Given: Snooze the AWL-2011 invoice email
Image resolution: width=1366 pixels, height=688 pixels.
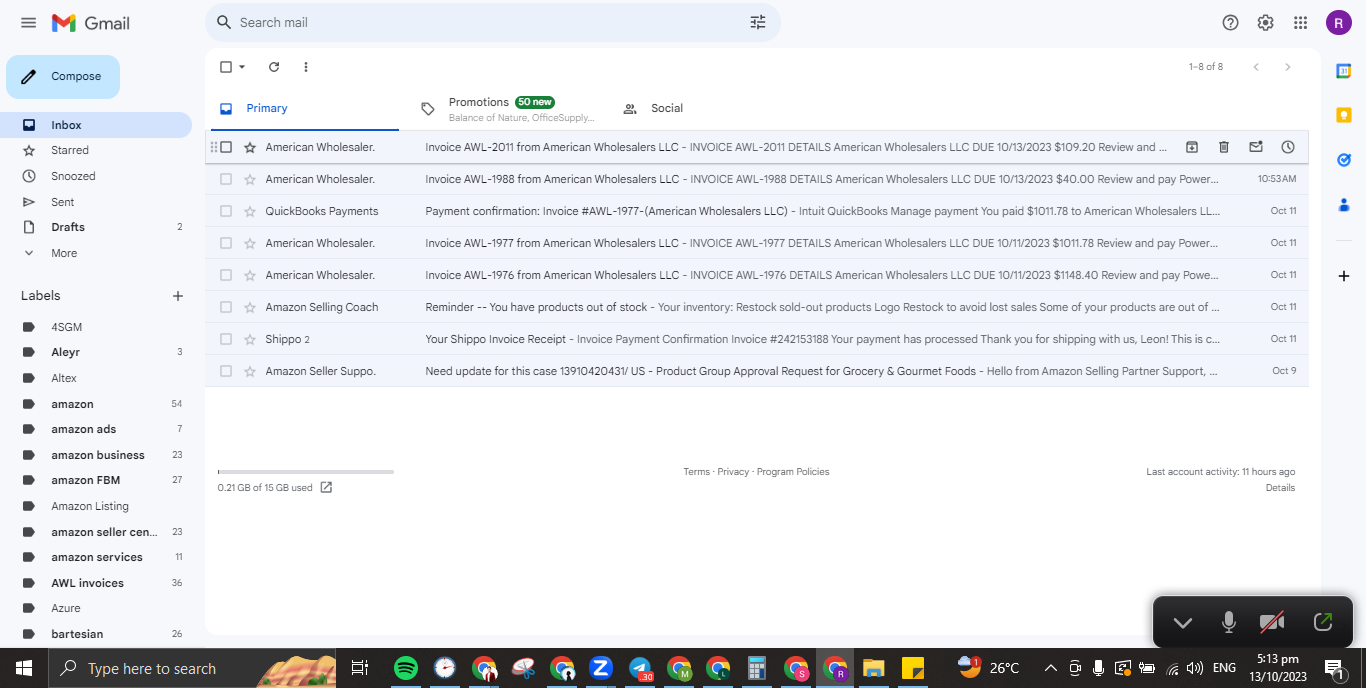Looking at the screenshot, I should click(1288, 147).
